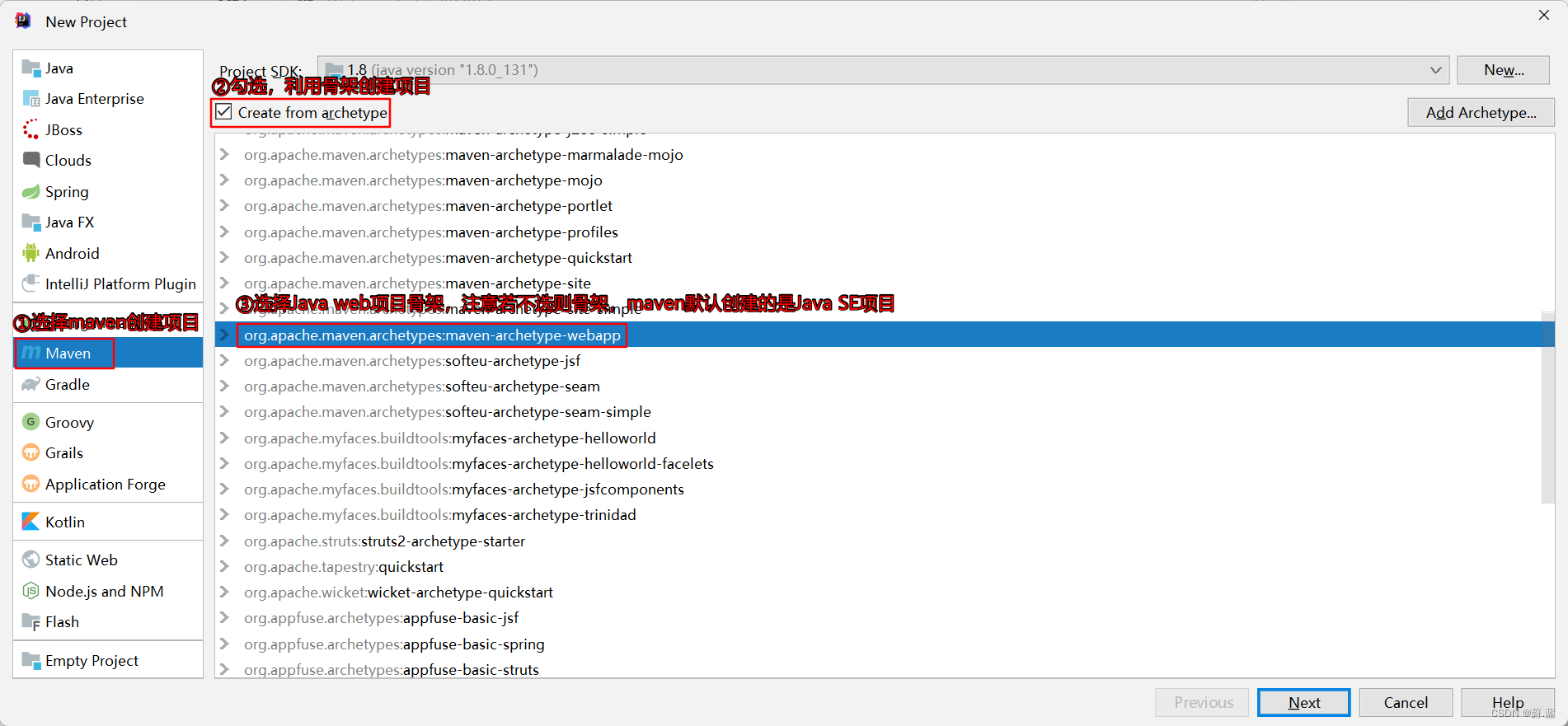Select maven-archetype-site archetype row
Screen dimensions: 1568x726
coord(878,283)
